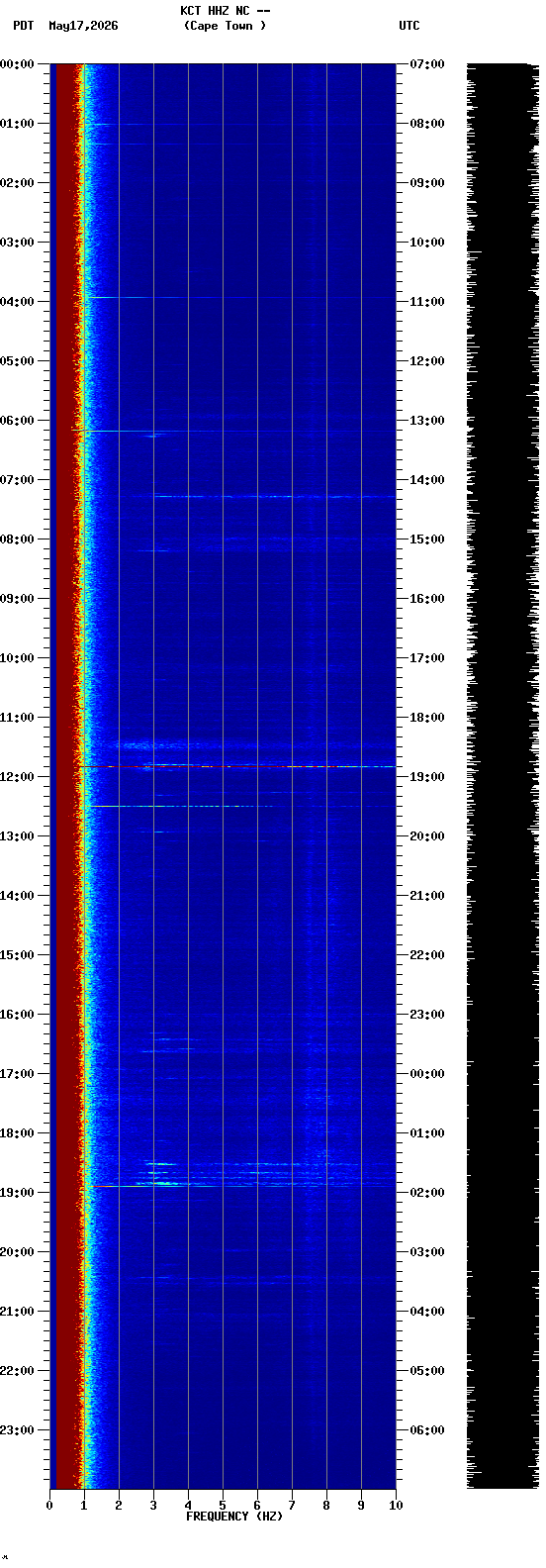Click the frequency axis tick label '5'
This screenshot has width=546, height=1568.
223,1506
